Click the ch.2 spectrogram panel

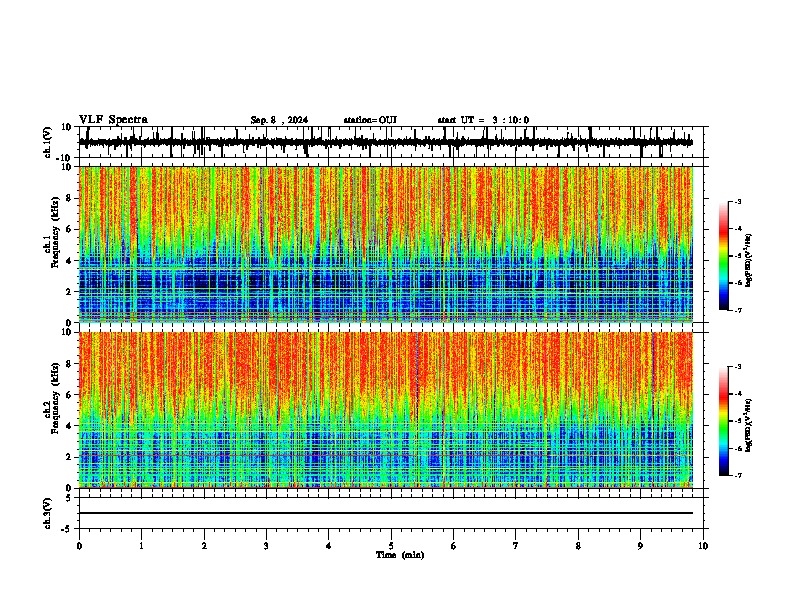386,410
